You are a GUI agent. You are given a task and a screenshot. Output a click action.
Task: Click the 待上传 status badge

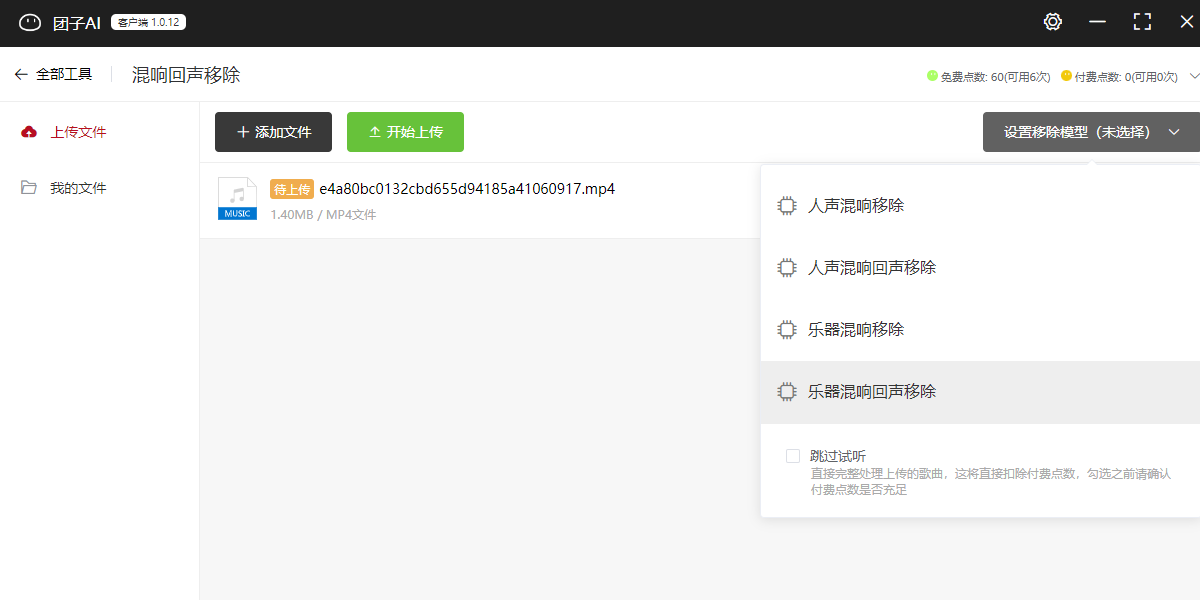(292, 189)
